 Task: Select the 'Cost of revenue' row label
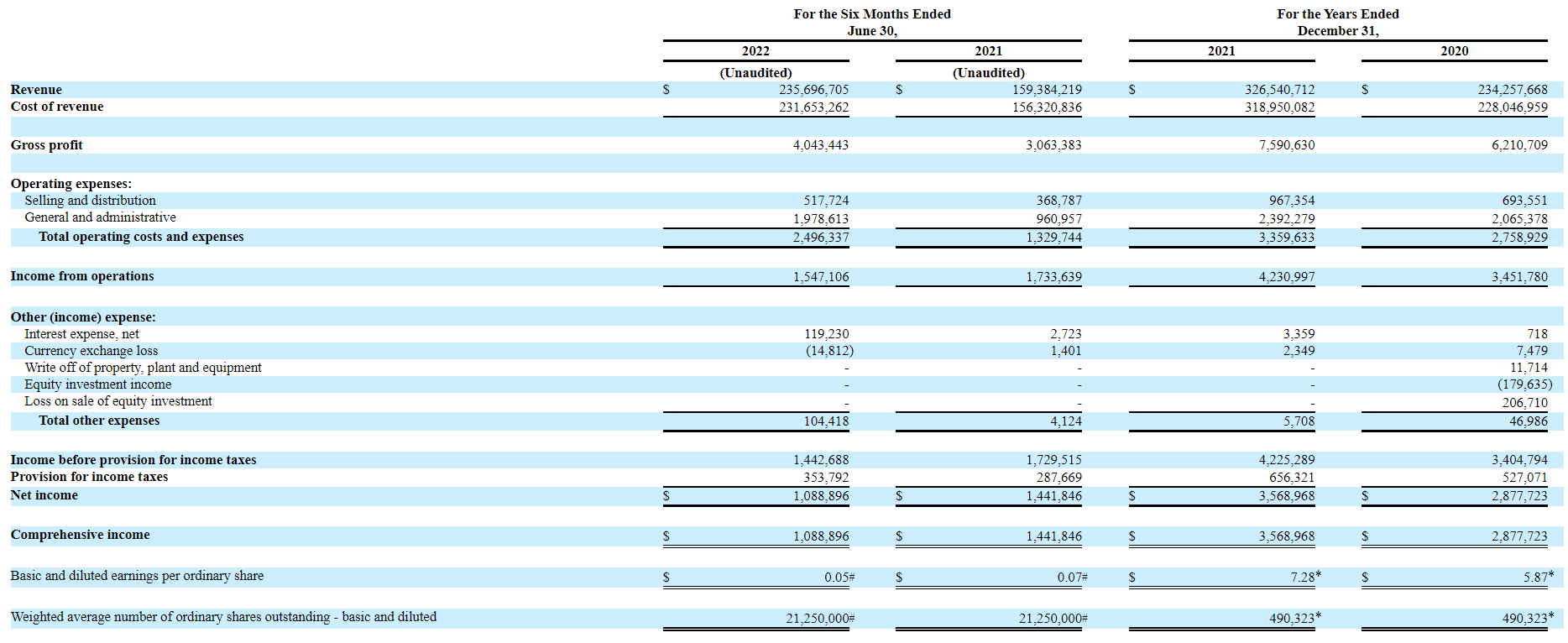pos(57,107)
